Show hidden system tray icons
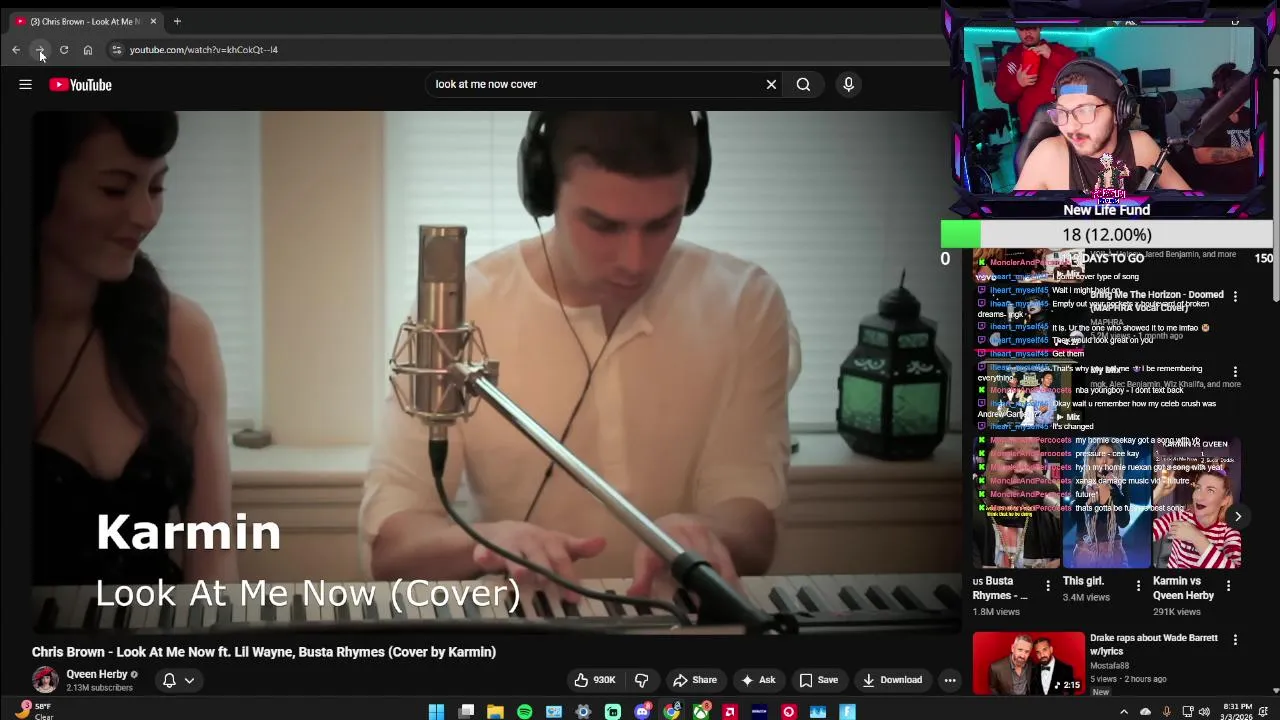Screen dimensions: 1280x720 1124,712
